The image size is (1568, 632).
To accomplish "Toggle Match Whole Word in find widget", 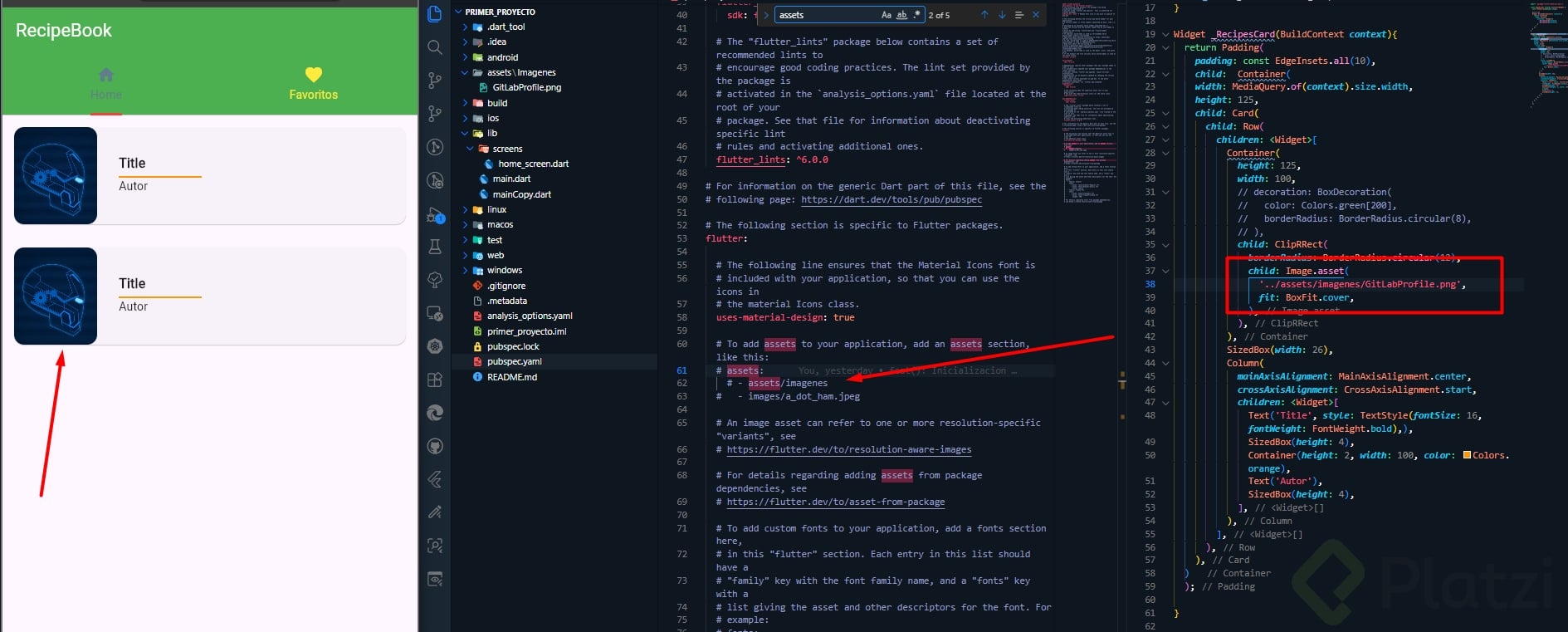I will click(x=901, y=15).
